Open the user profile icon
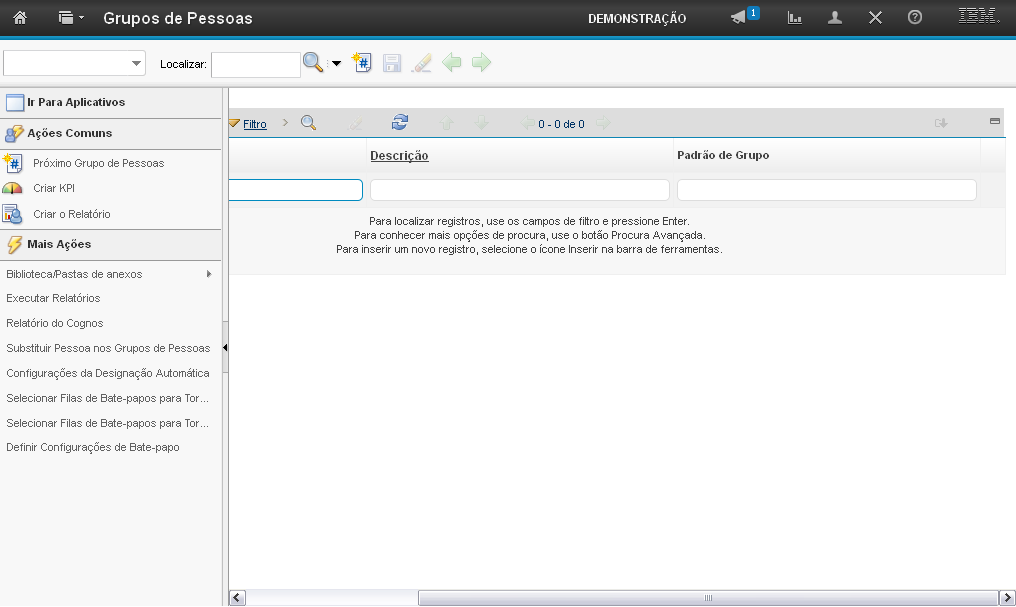This screenshot has width=1016, height=607. (835, 18)
